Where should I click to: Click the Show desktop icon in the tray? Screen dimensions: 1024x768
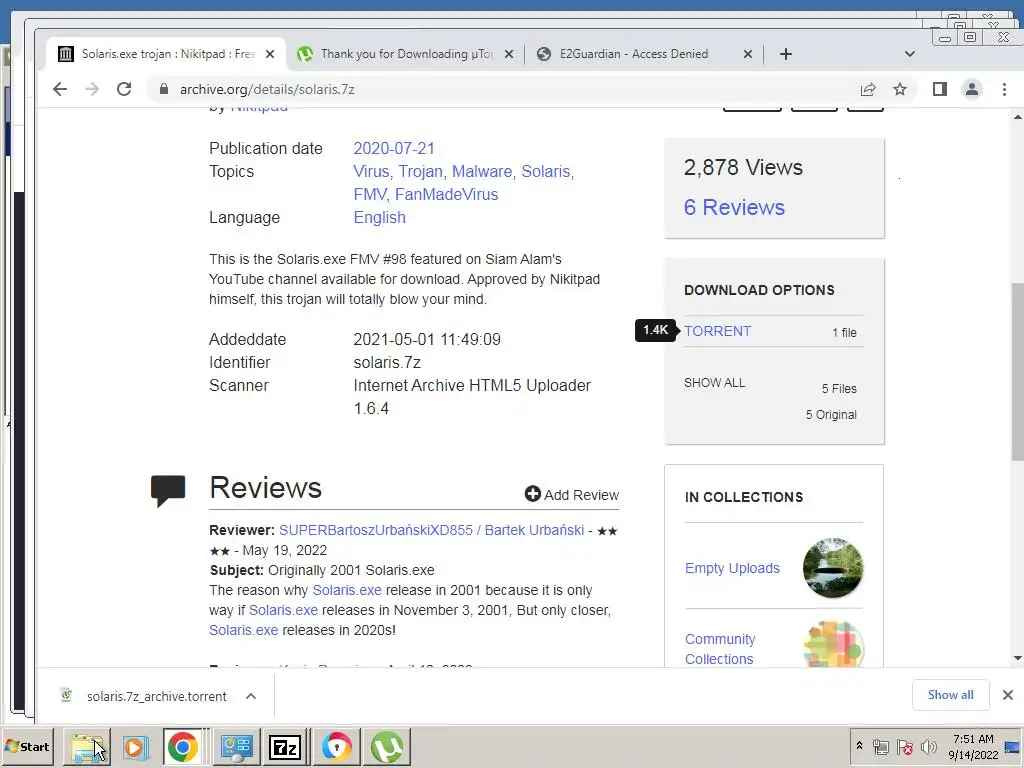1013,746
